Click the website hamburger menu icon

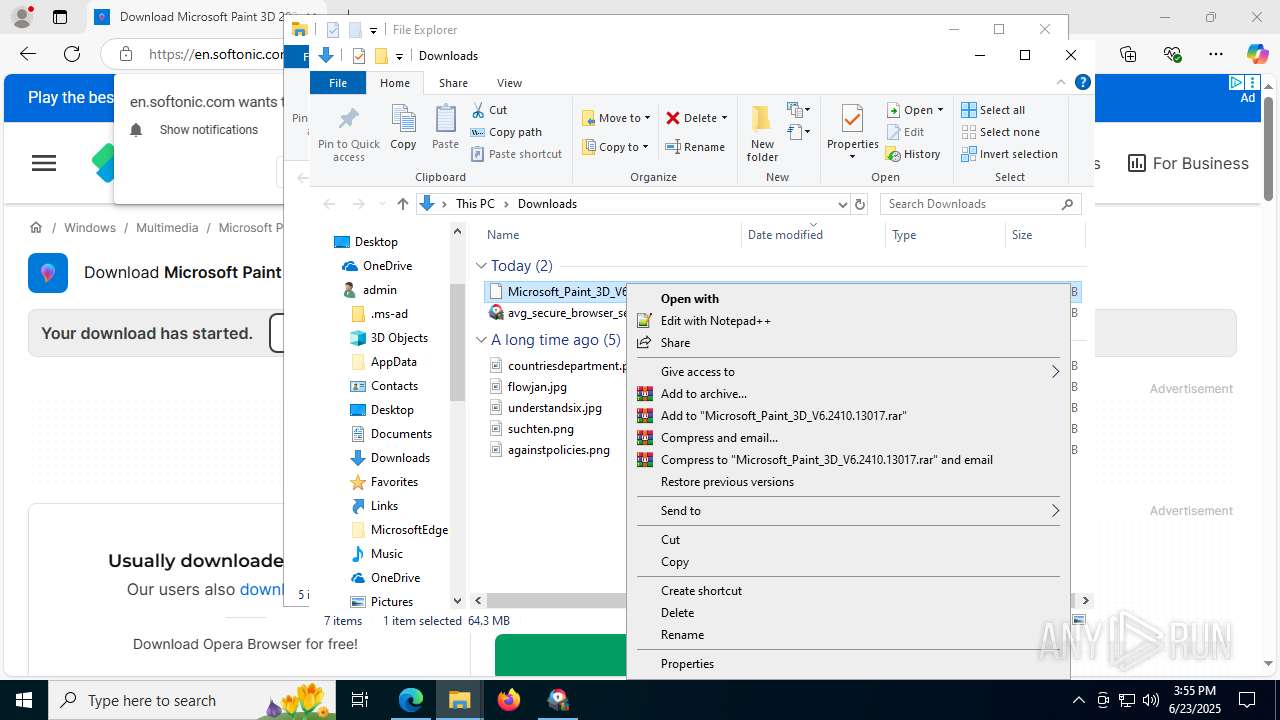[44, 163]
